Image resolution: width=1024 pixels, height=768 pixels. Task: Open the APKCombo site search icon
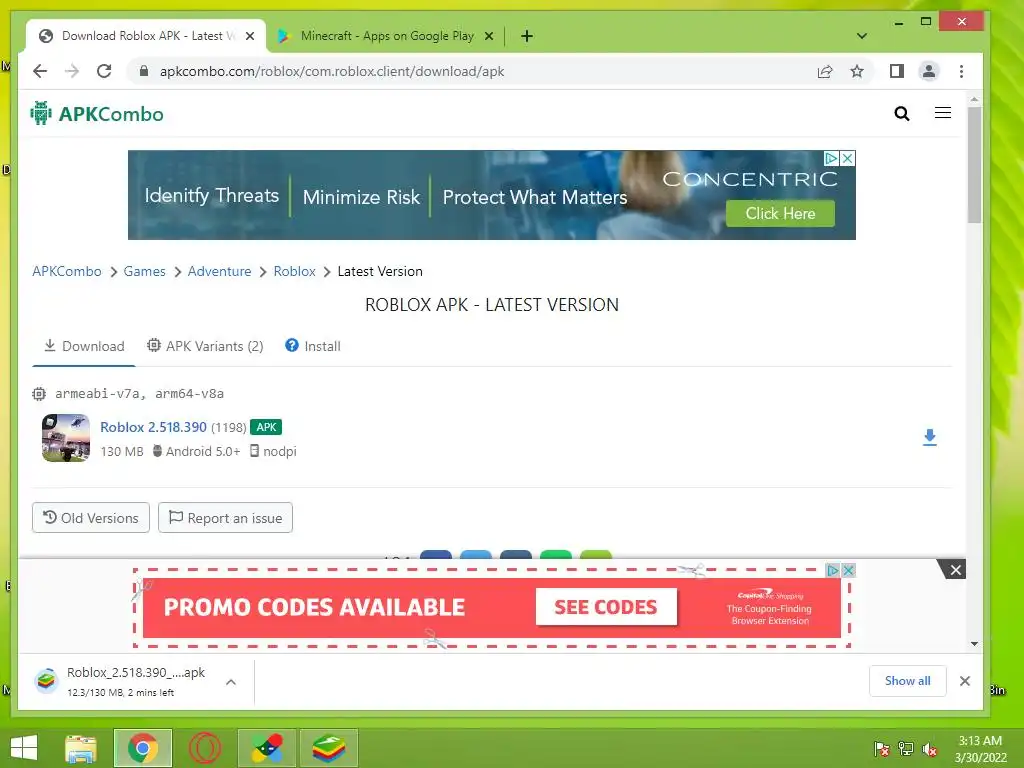pos(901,114)
